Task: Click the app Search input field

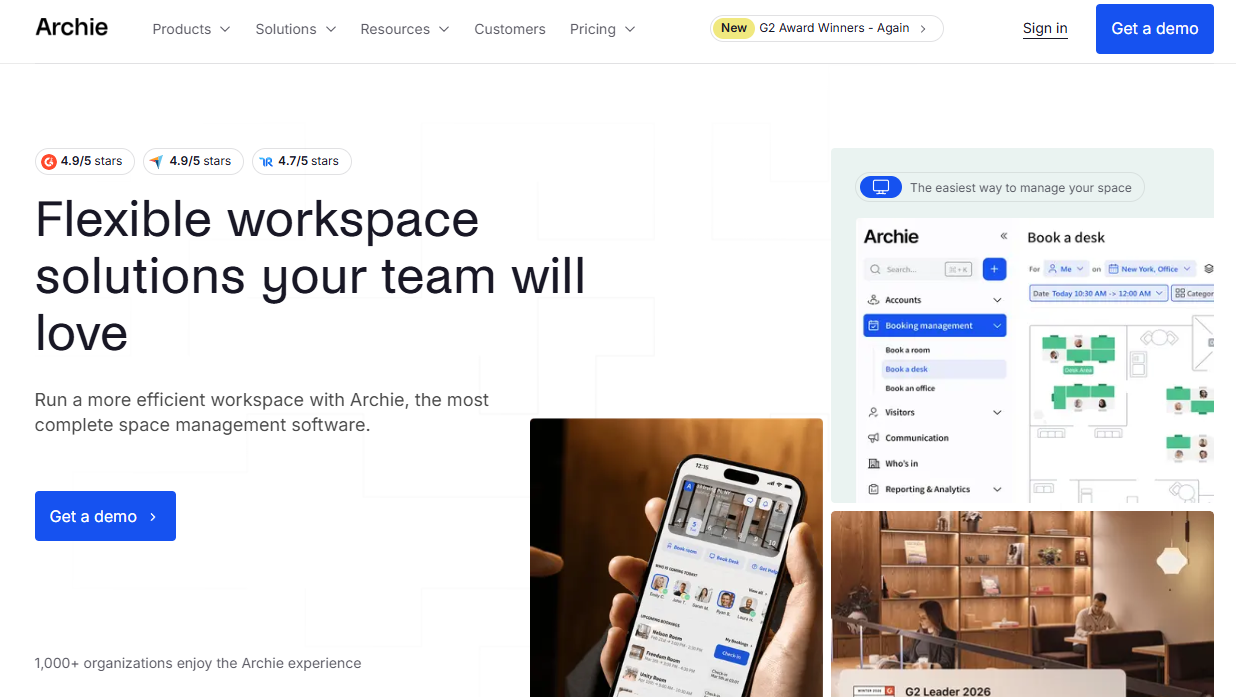Action: click(x=920, y=269)
